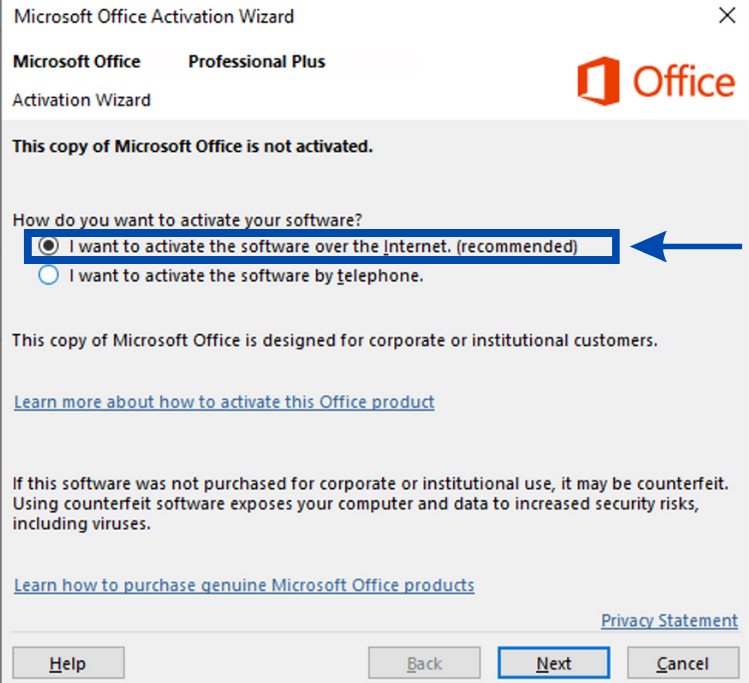The image size is (749, 683).
Task: Click the bold Microsoft Office header label
Action: click(77, 62)
